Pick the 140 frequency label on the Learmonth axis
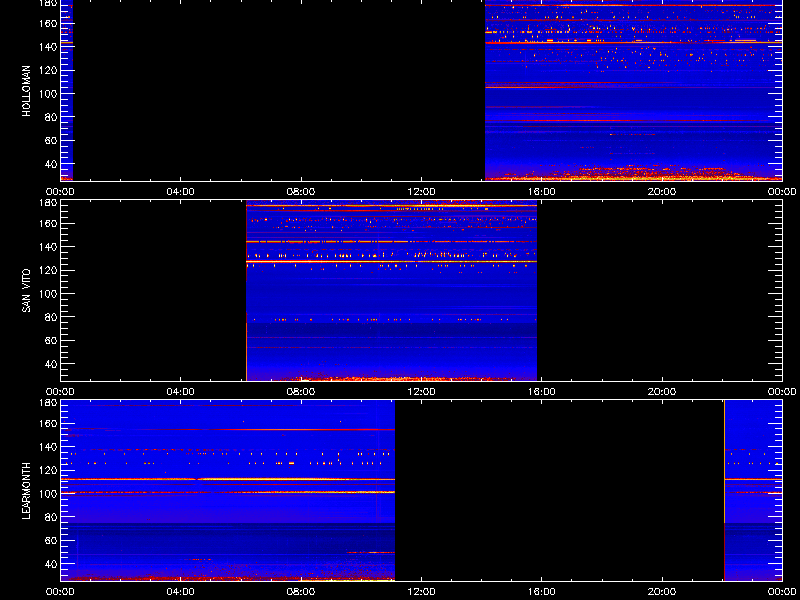The image size is (800, 600). point(49,447)
